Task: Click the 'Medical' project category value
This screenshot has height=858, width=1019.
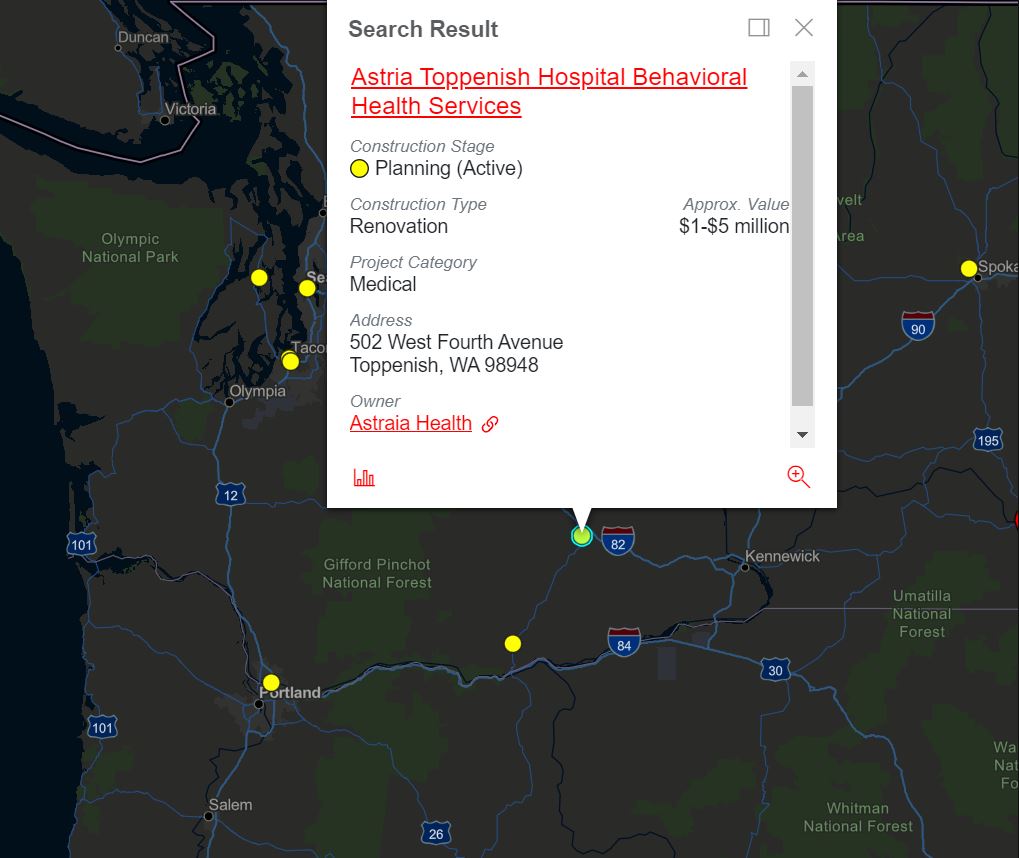Action: click(x=383, y=284)
